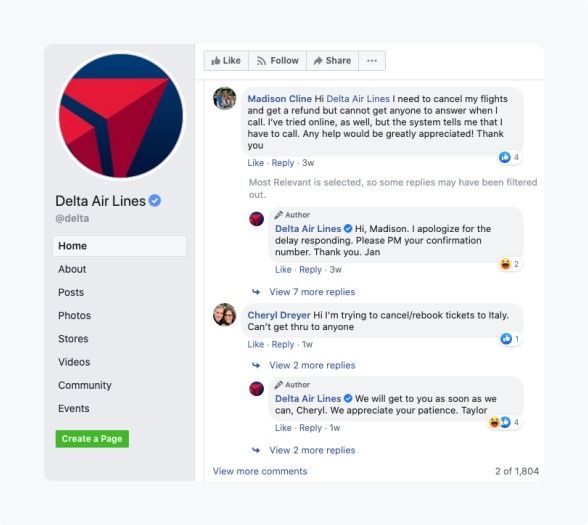Share the Delta Air Lines page

point(333,61)
